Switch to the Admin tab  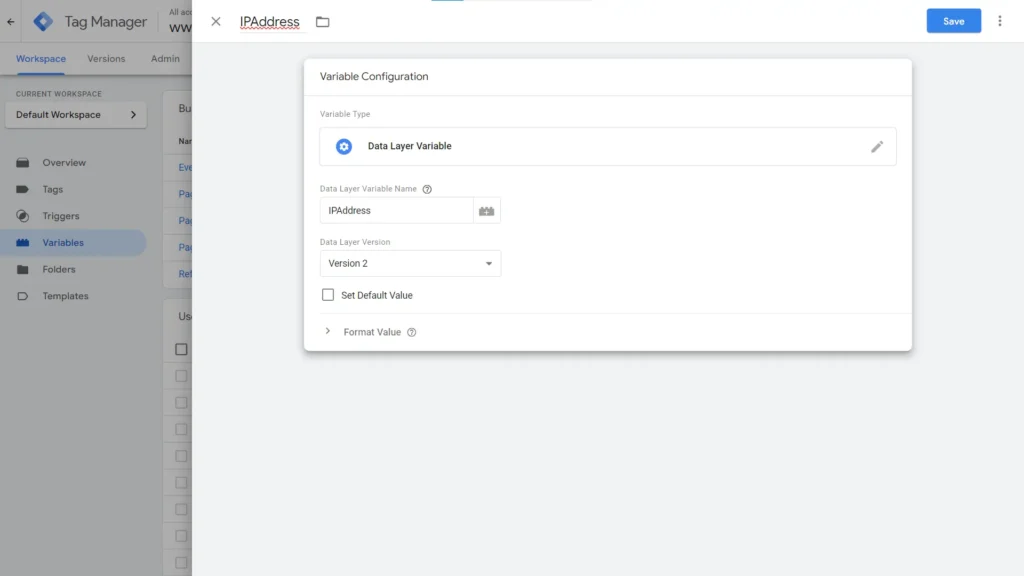click(166, 58)
